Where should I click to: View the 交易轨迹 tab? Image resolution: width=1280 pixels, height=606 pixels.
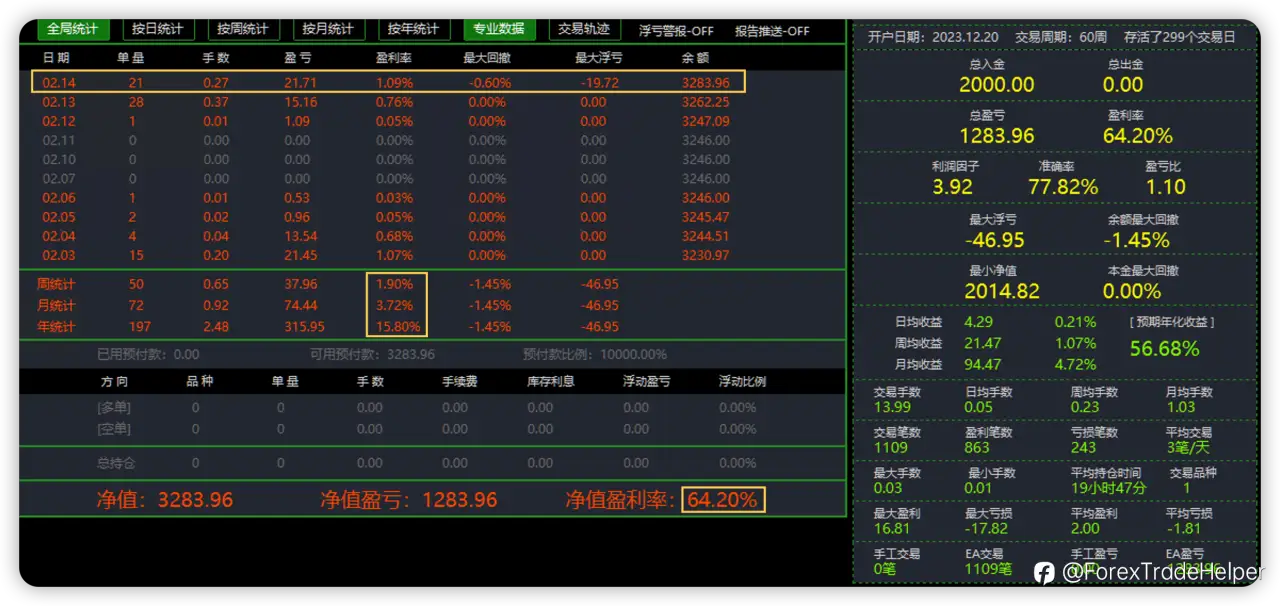point(584,29)
